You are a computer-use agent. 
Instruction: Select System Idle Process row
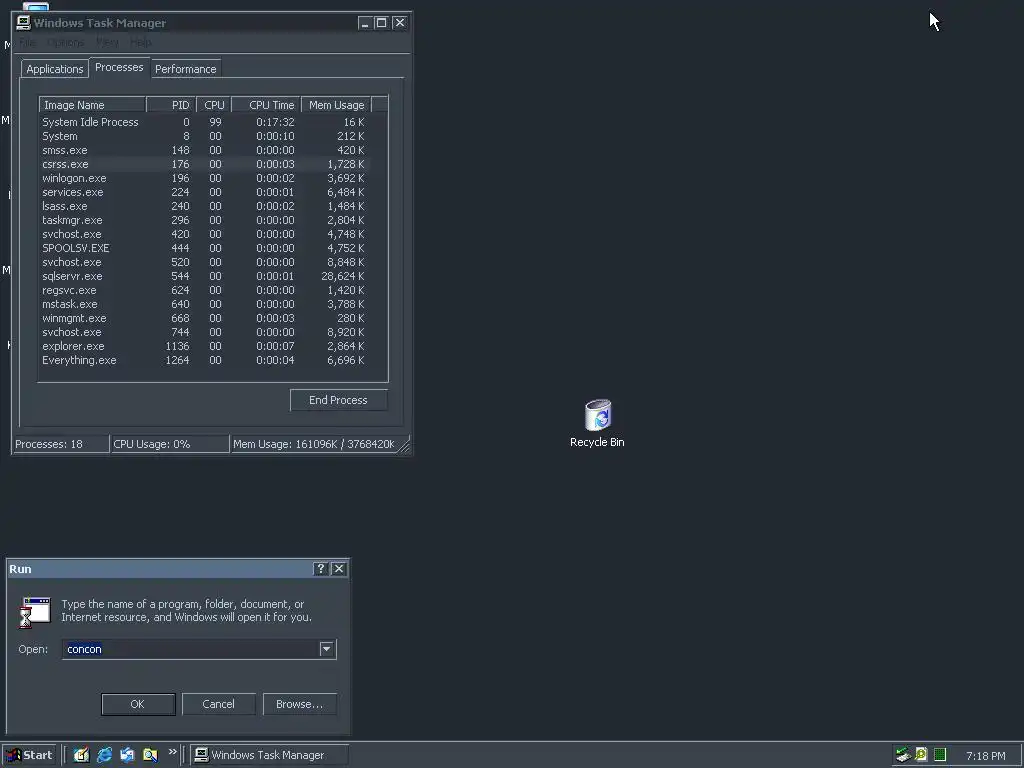click(x=204, y=122)
